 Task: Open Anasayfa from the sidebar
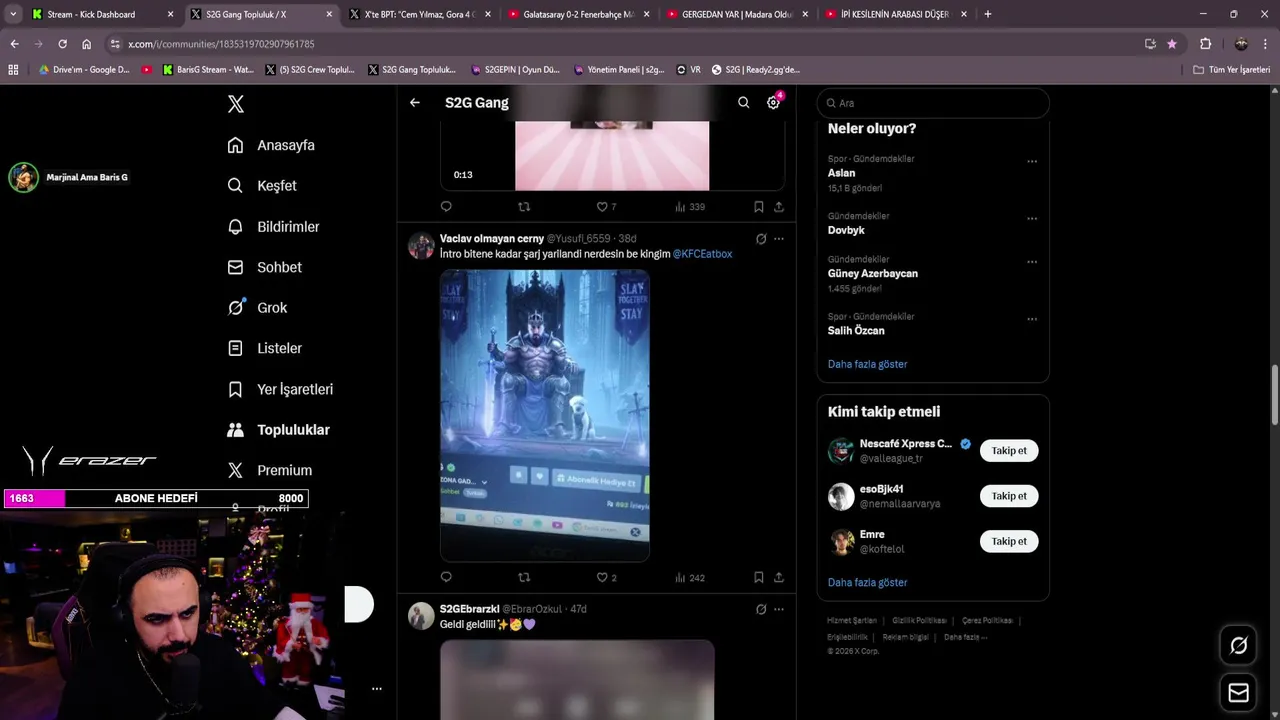[x=271, y=145]
